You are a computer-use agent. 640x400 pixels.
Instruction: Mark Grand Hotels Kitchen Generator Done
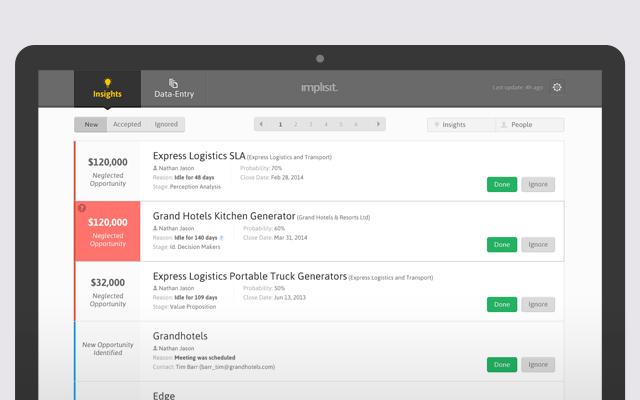click(x=502, y=244)
